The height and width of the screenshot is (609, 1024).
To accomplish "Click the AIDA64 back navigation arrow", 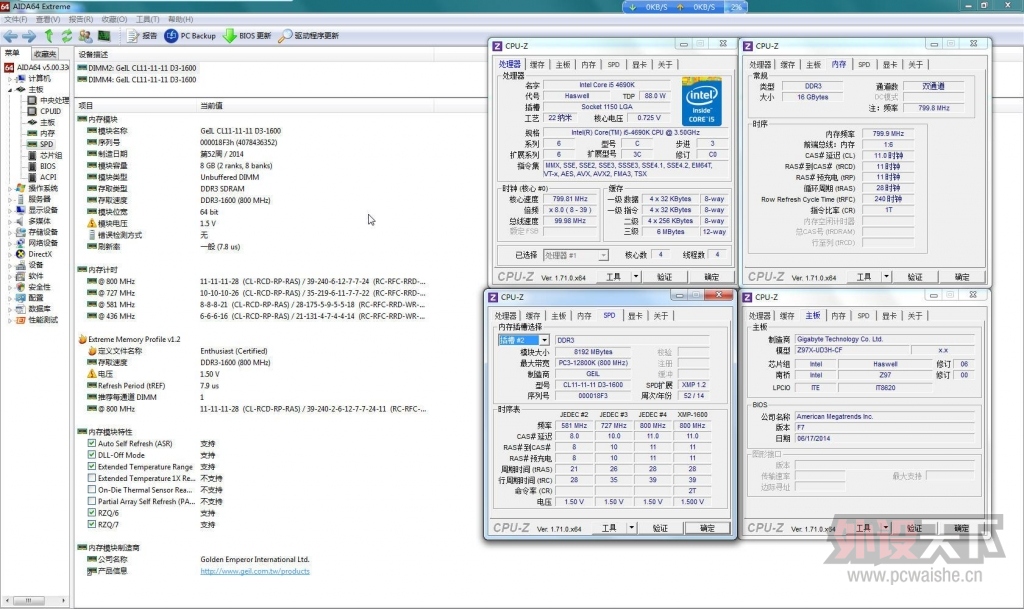I will coord(10,36).
